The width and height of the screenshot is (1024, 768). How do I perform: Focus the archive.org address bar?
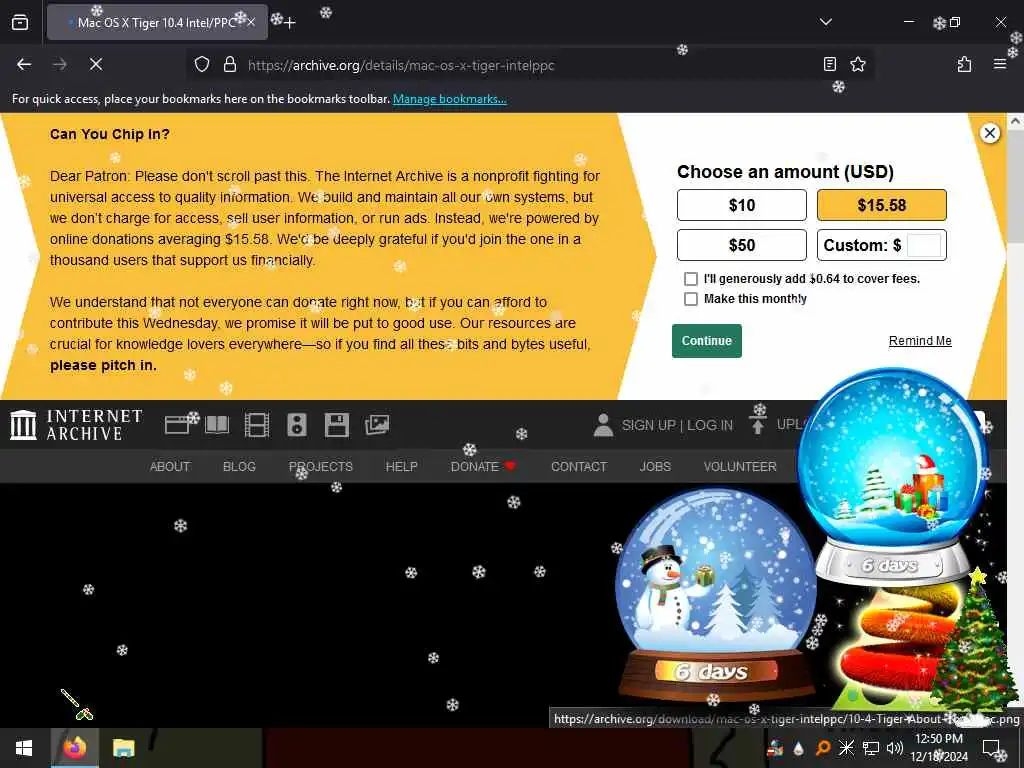click(x=530, y=65)
